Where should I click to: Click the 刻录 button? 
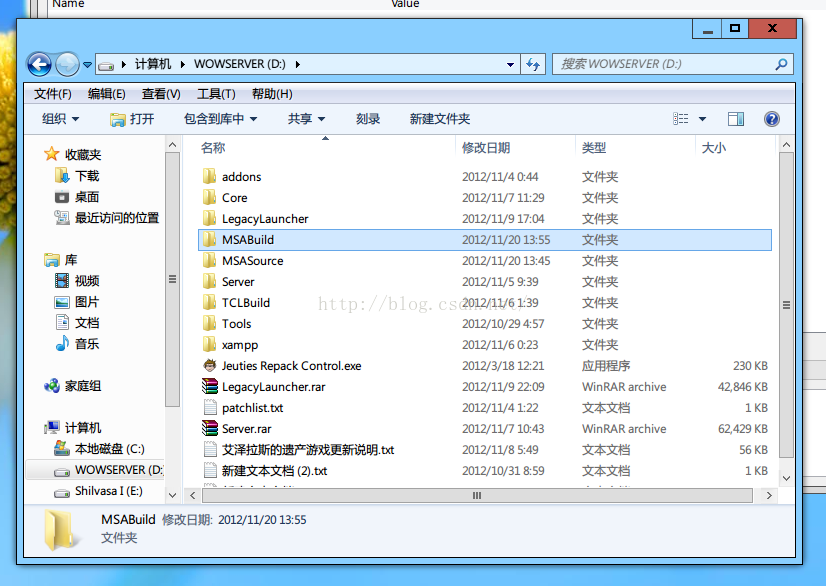click(368, 119)
